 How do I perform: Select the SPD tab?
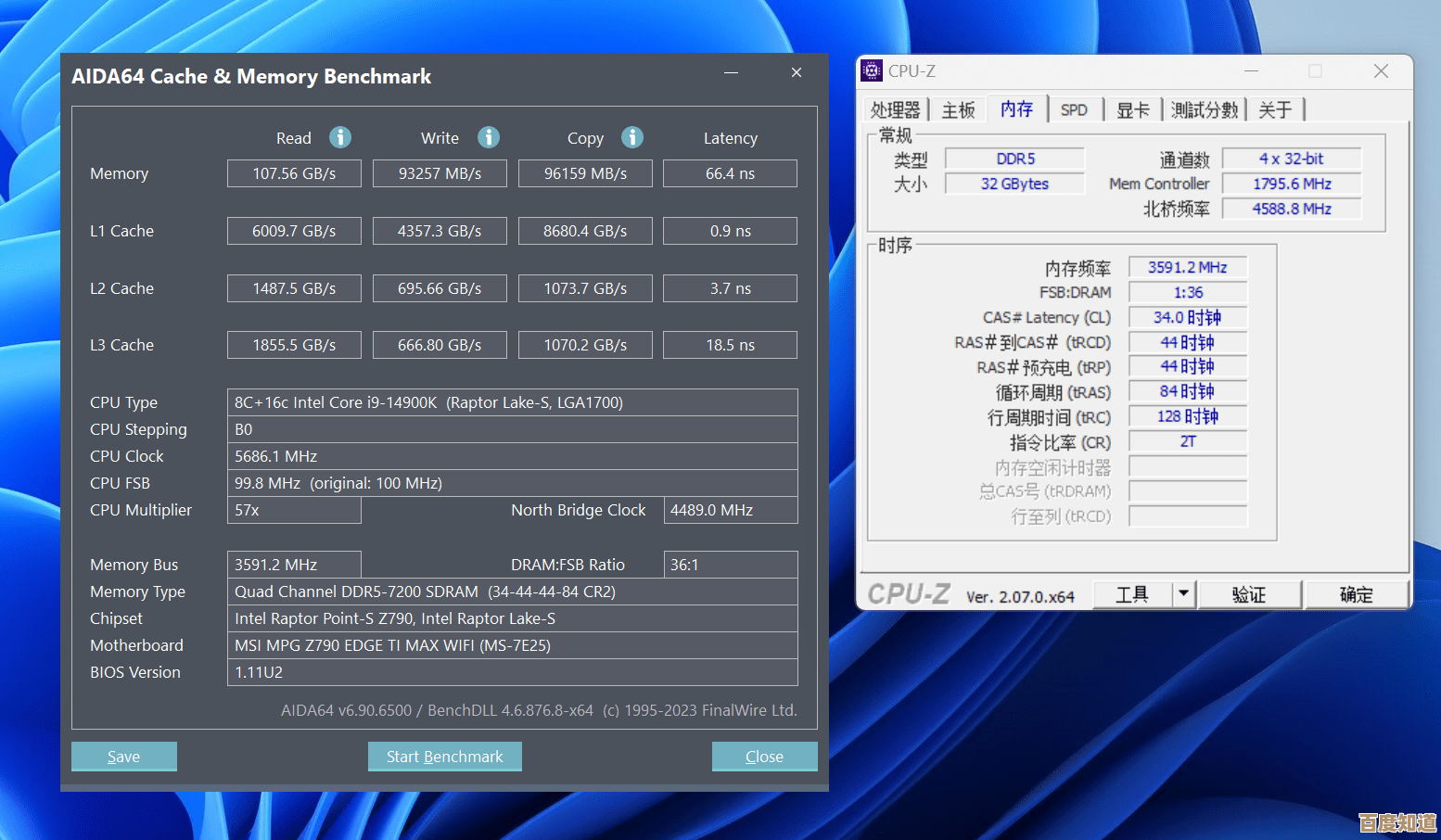click(x=1075, y=109)
